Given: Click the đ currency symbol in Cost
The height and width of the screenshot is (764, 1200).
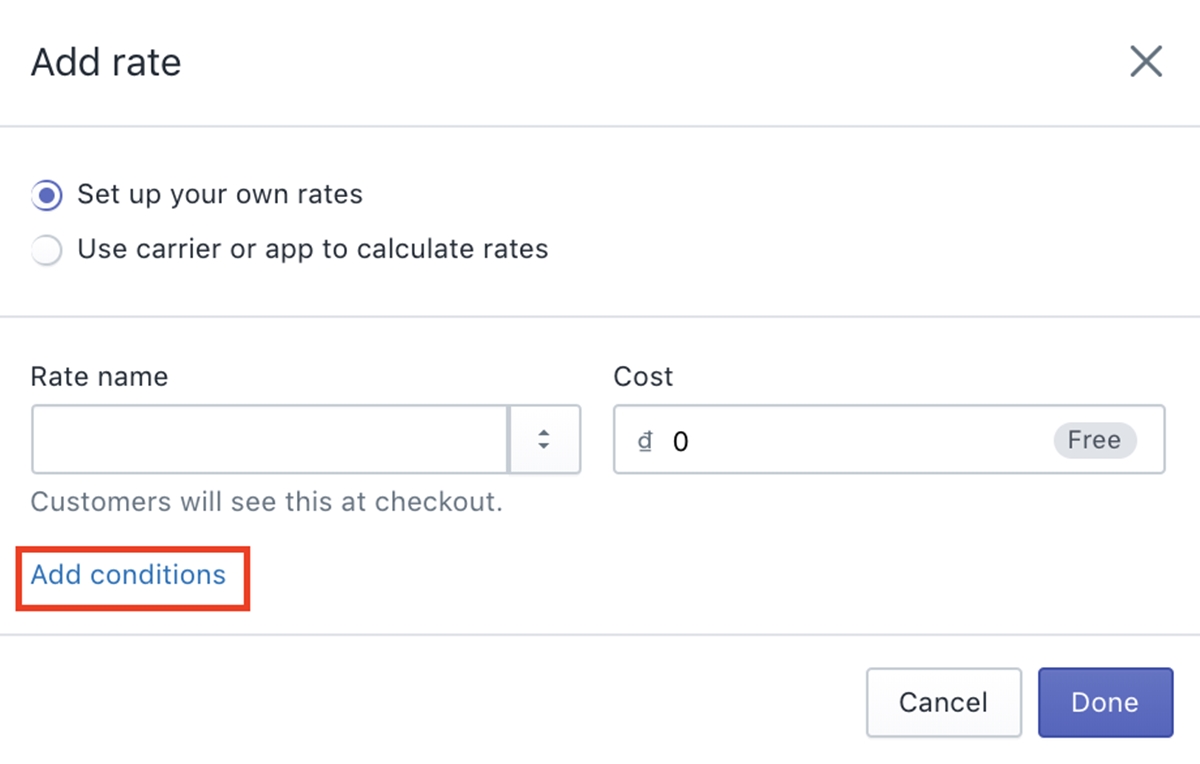Looking at the screenshot, I should click(646, 441).
